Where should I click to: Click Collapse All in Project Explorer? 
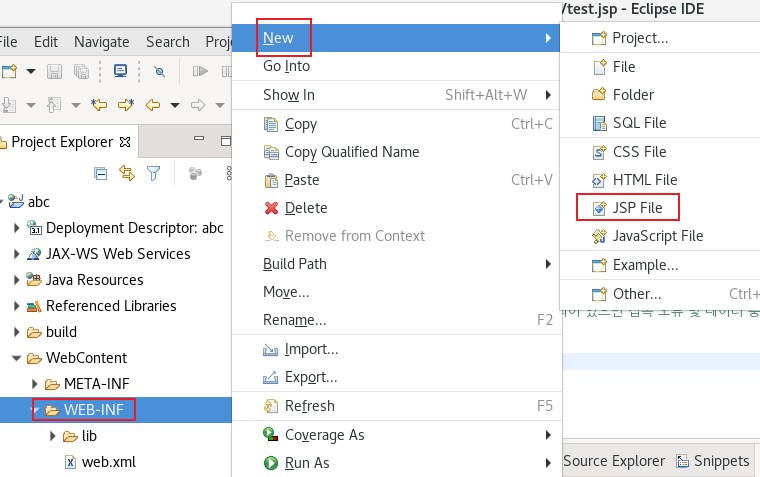(x=101, y=174)
